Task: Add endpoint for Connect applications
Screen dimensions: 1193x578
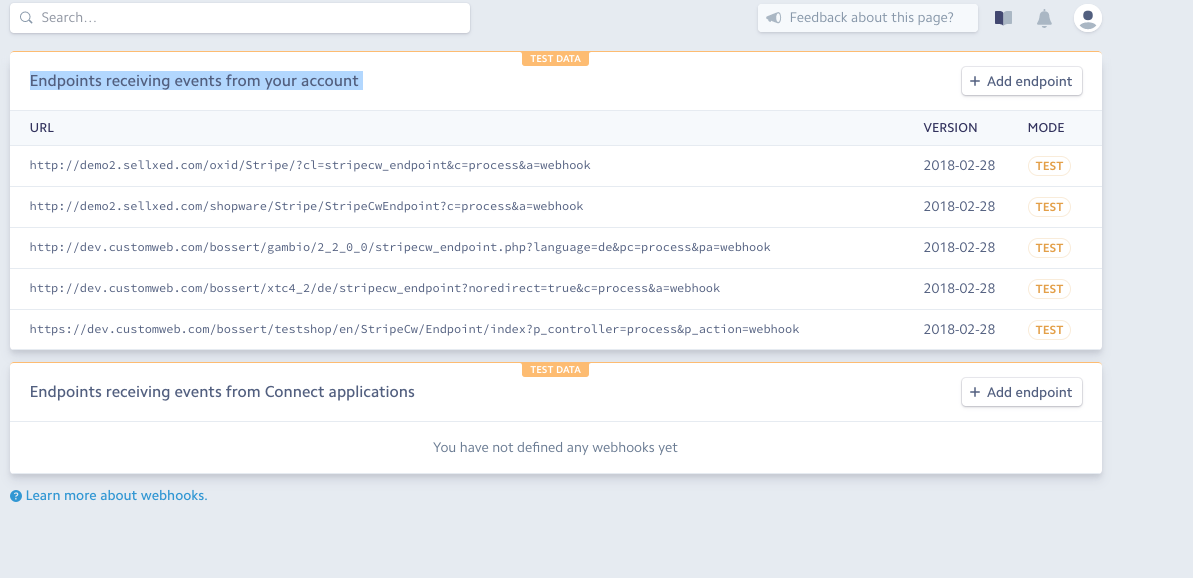Action: click(x=1022, y=392)
